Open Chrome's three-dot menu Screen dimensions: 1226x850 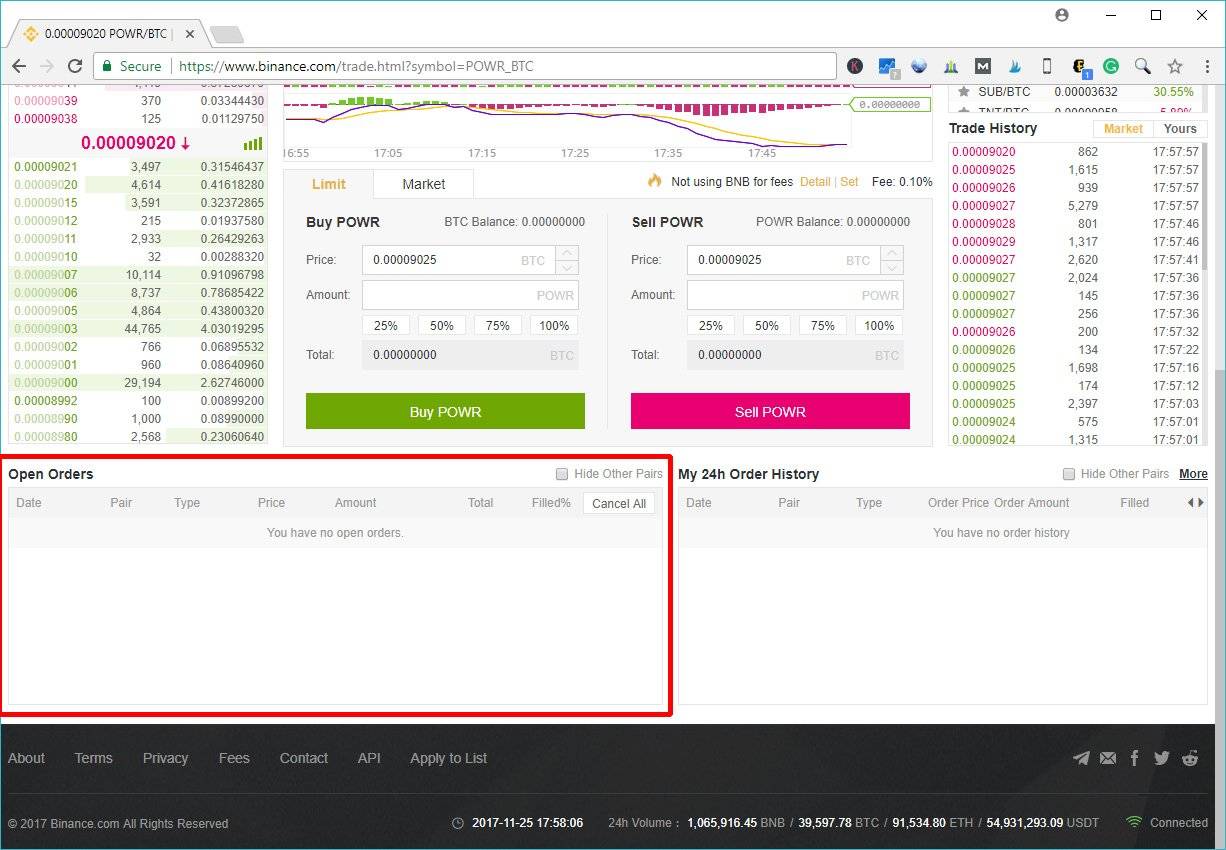[1205, 66]
